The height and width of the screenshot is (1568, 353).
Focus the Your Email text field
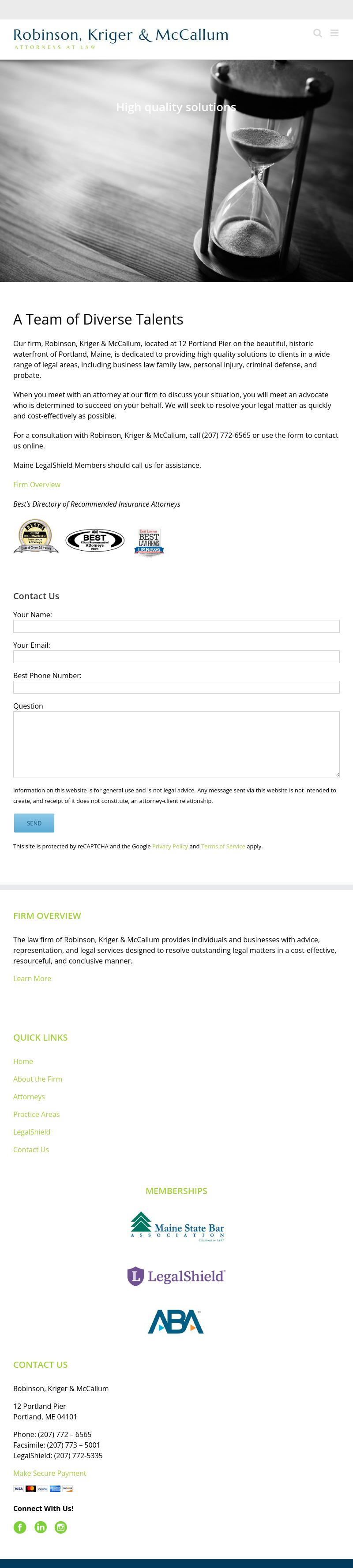pyautogui.click(x=176, y=657)
